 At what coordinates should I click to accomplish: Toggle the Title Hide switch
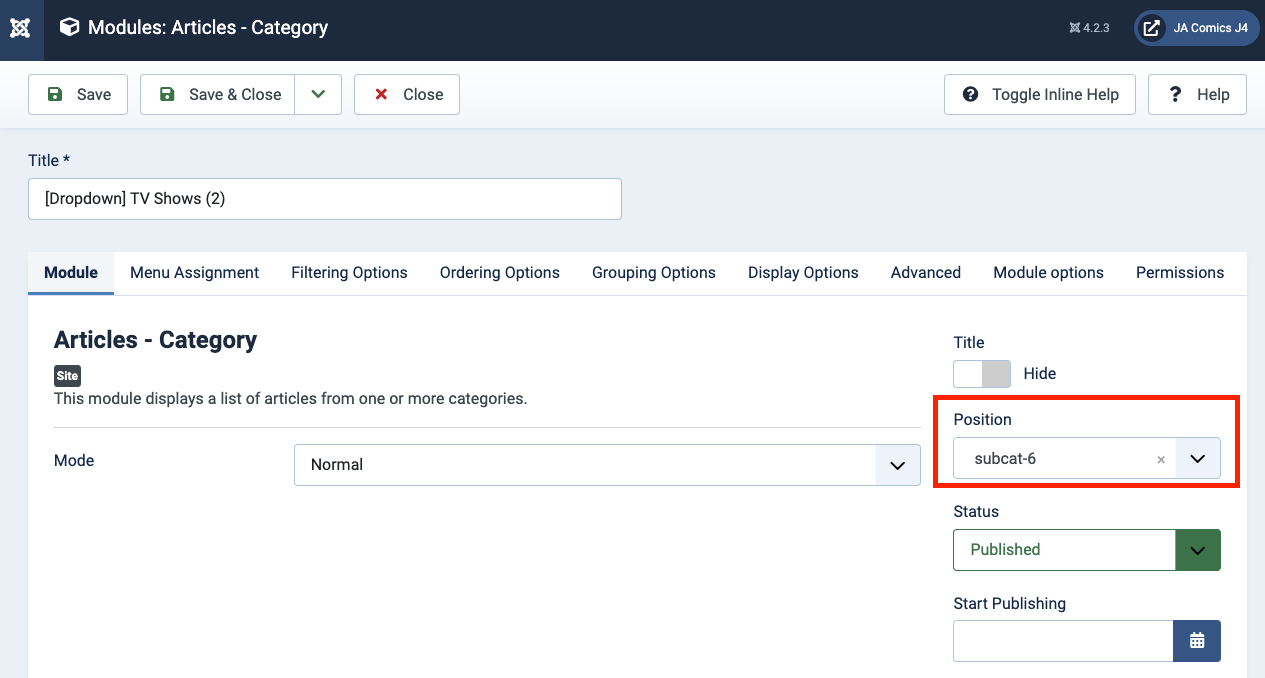pyautogui.click(x=981, y=373)
